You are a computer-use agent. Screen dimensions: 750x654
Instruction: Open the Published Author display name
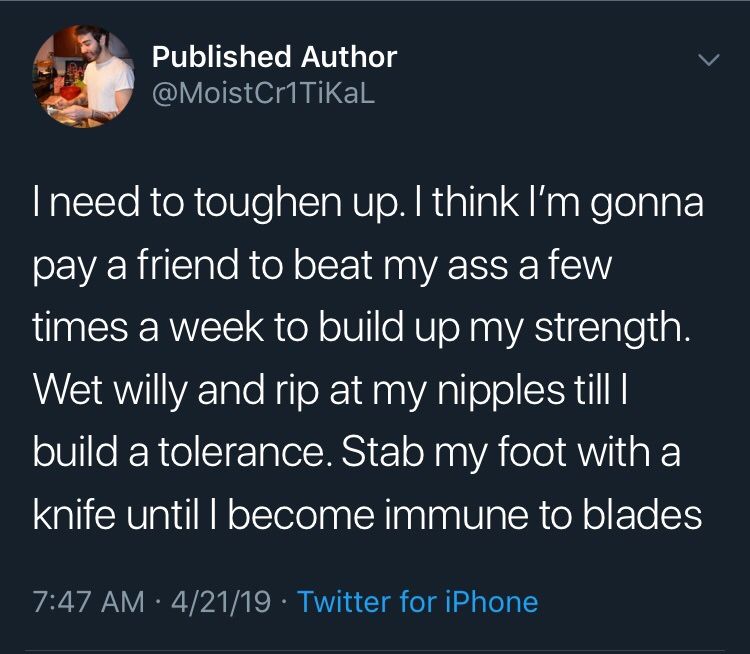[275, 57]
